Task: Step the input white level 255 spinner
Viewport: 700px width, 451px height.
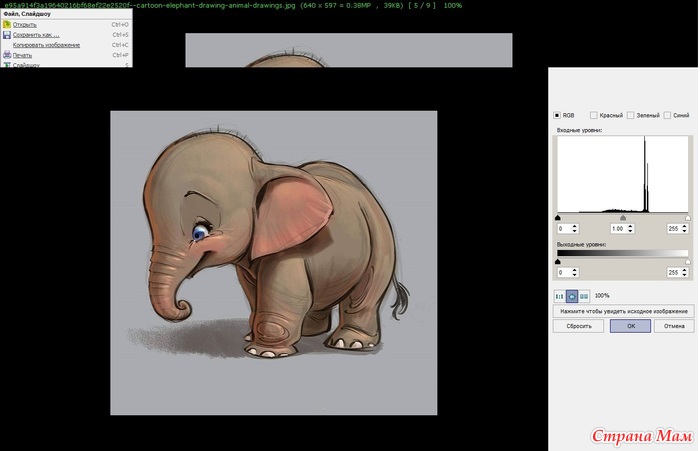Action: tap(684, 229)
